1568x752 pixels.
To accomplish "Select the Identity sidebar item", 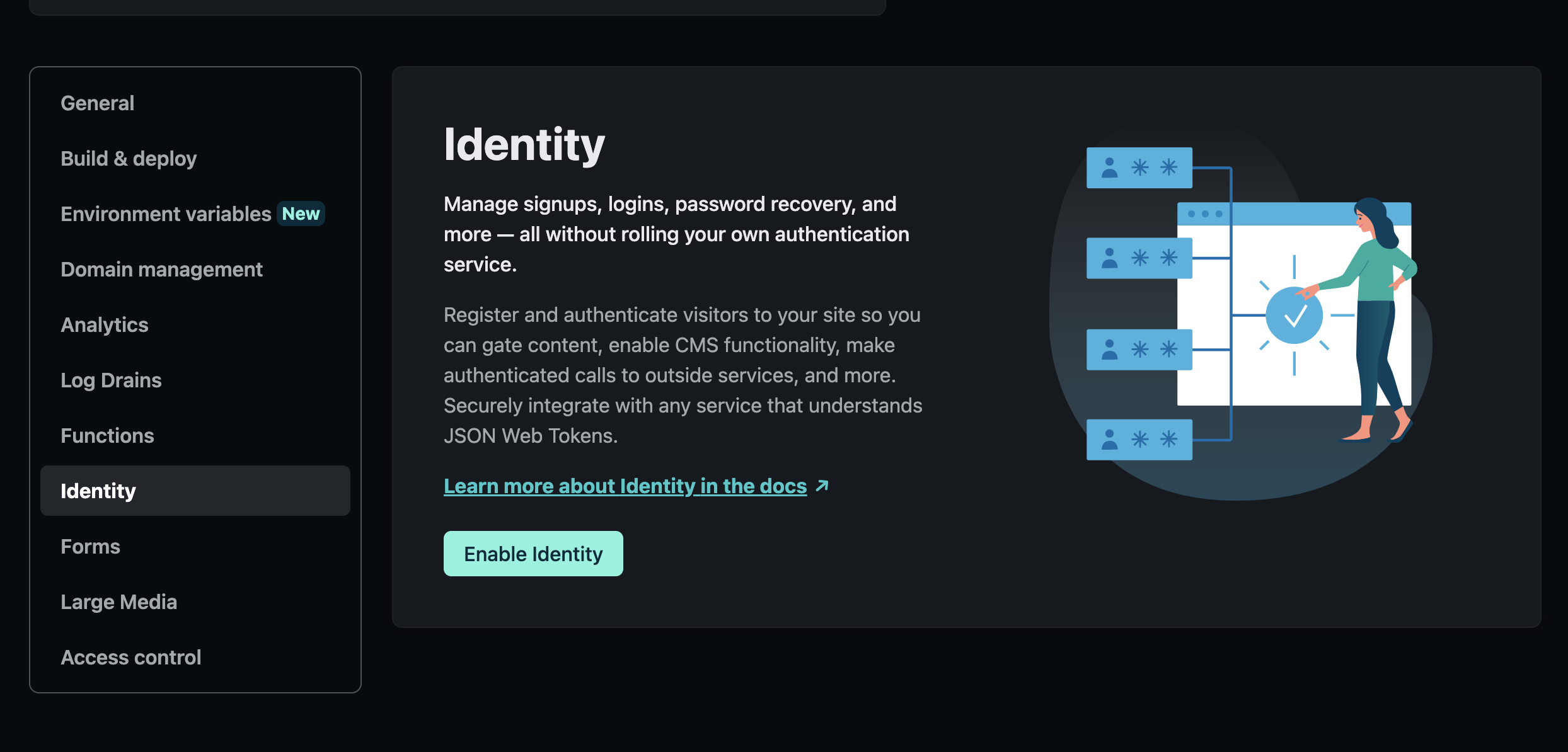I will pos(195,491).
